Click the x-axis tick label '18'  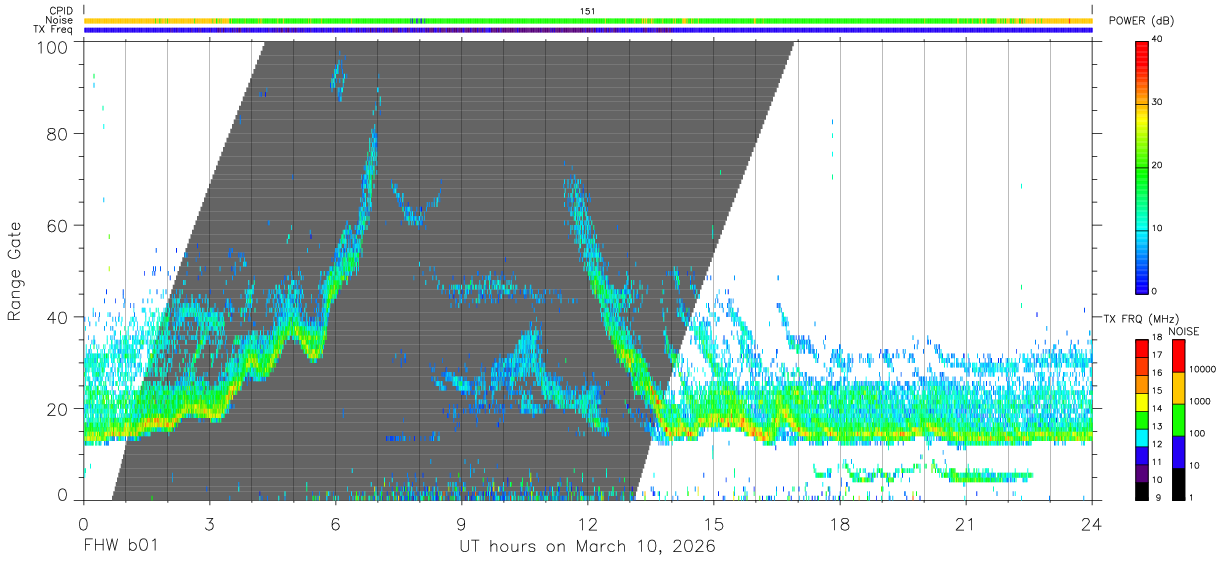click(839, 523)
